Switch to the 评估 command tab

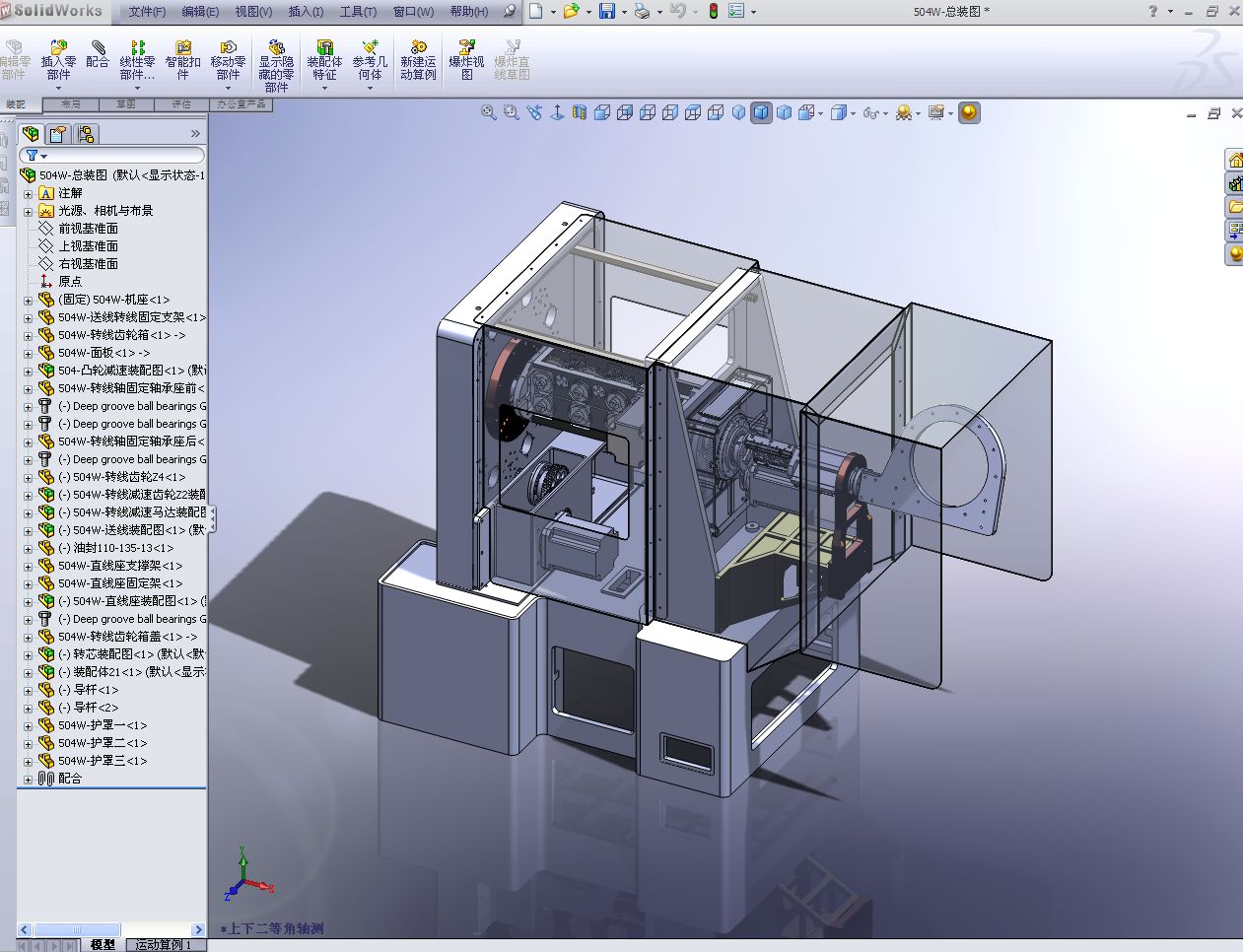click(181, 103)
